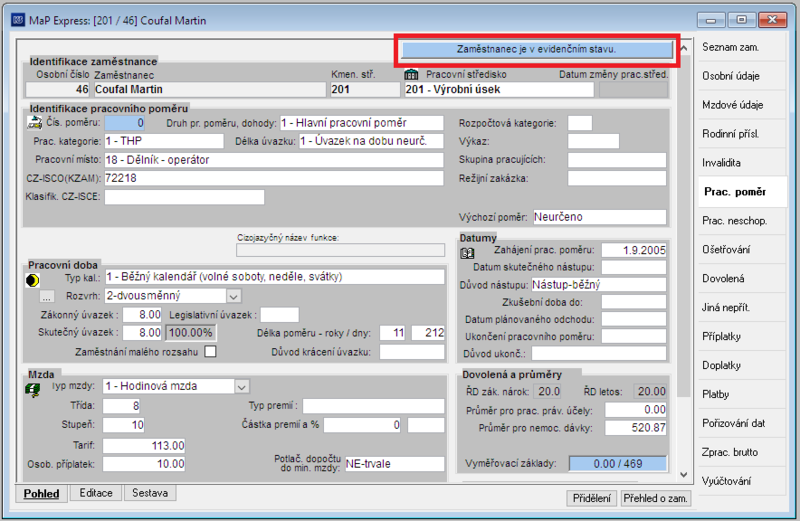This screenshot has height=521, width=800.
Task: Click the Stupeň field
Action: click(123, 425)
